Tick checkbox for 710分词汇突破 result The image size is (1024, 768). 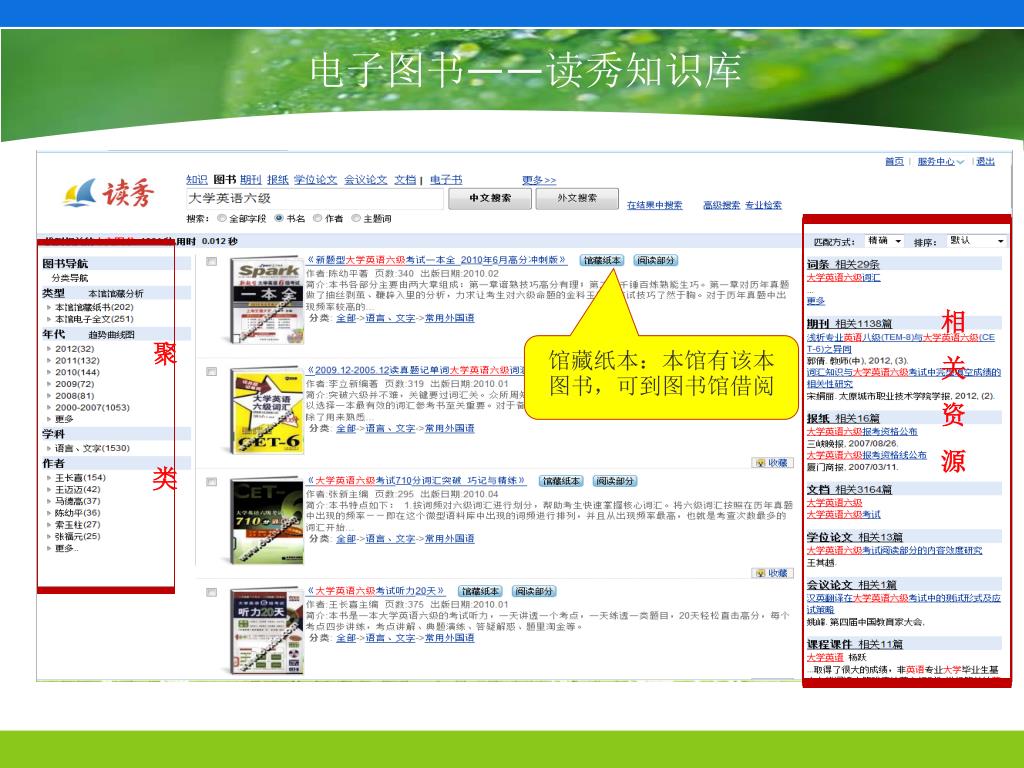point(212,482)
